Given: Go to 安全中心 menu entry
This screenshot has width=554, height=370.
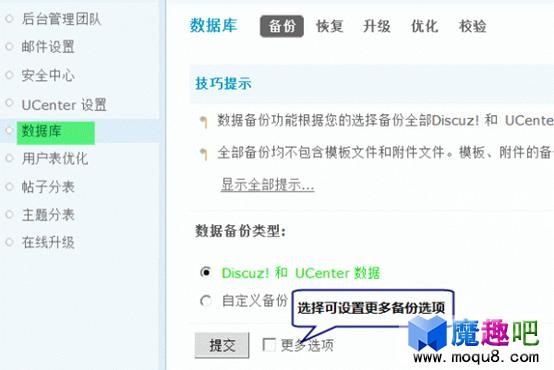Looking at the screenshot, I should point(48,75).
